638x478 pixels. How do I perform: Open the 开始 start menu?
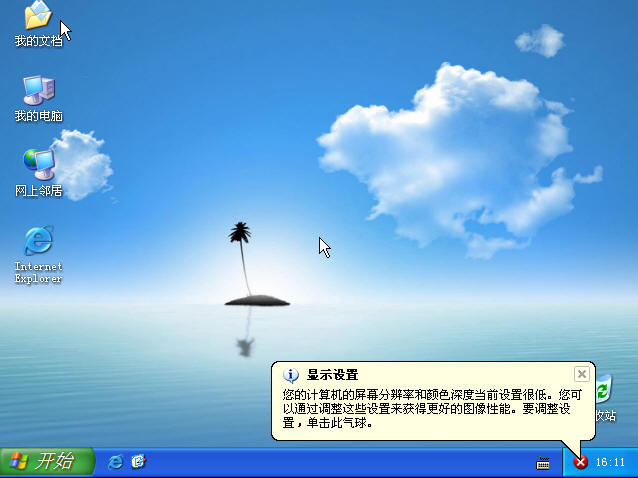click(48, 462)
